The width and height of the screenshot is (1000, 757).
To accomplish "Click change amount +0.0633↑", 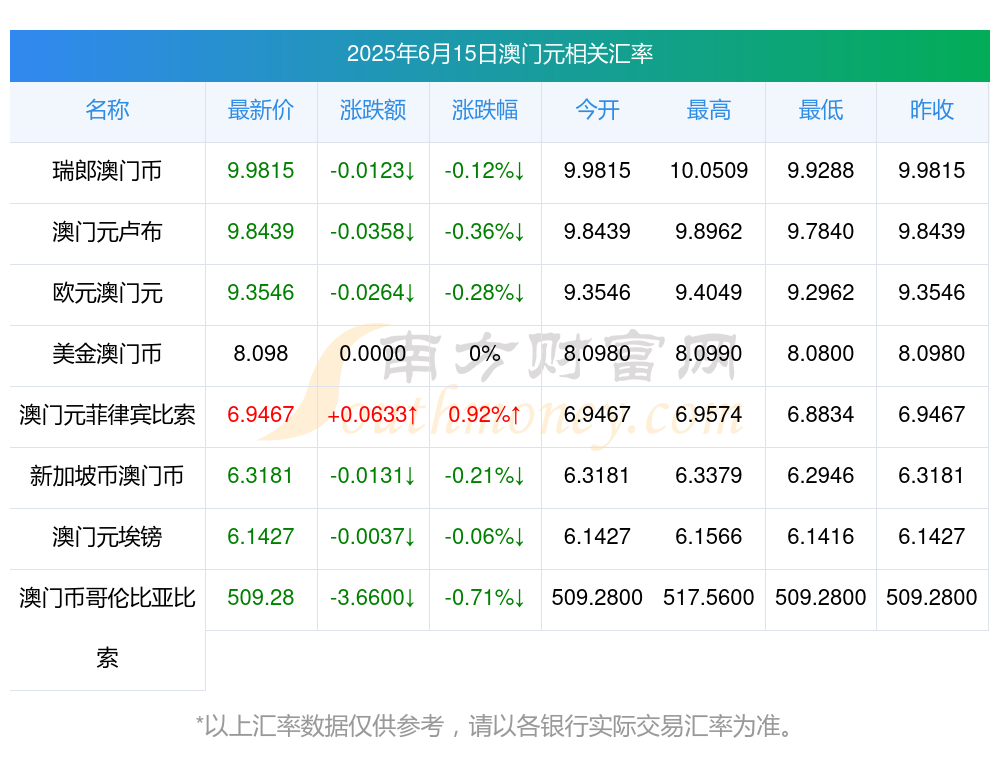I will [x=372, y=414].
